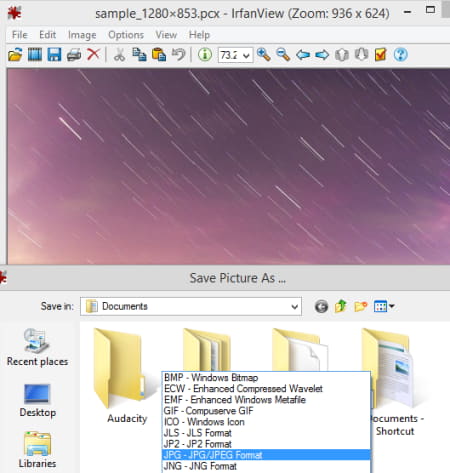Click the Zoom In magnifier icon
450x473 pixels.
pos(264,54)
